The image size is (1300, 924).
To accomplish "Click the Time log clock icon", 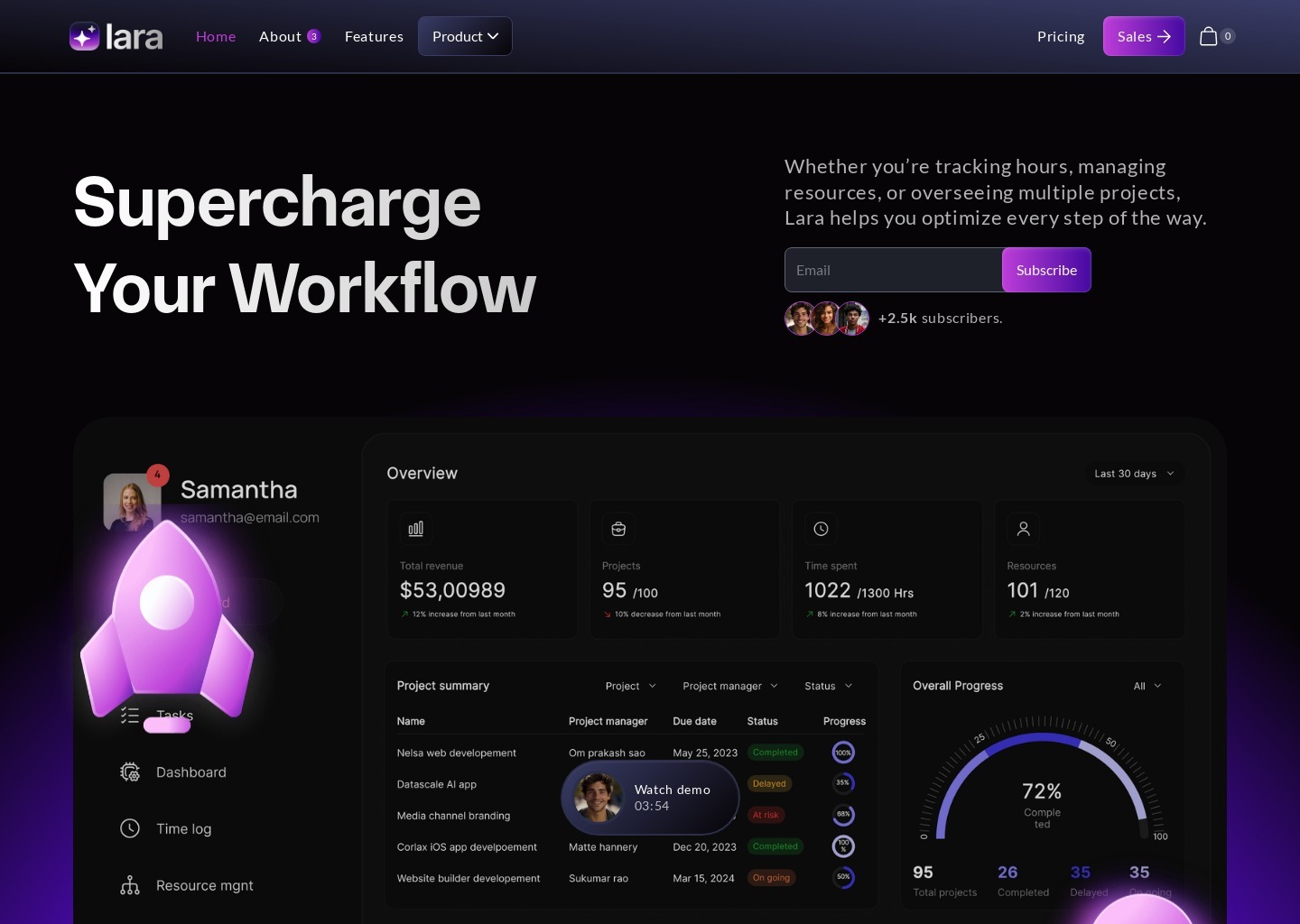I will tap(130, 828).
